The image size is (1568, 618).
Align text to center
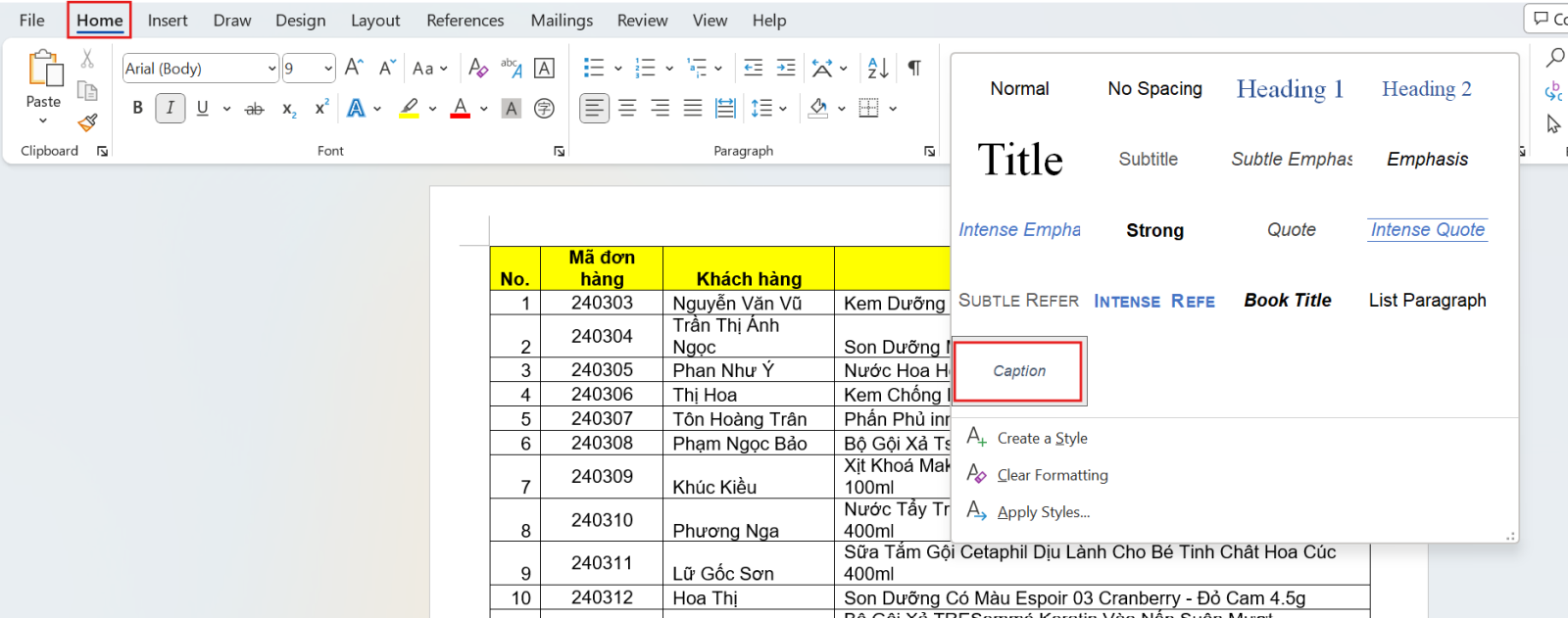coord(627,109)
